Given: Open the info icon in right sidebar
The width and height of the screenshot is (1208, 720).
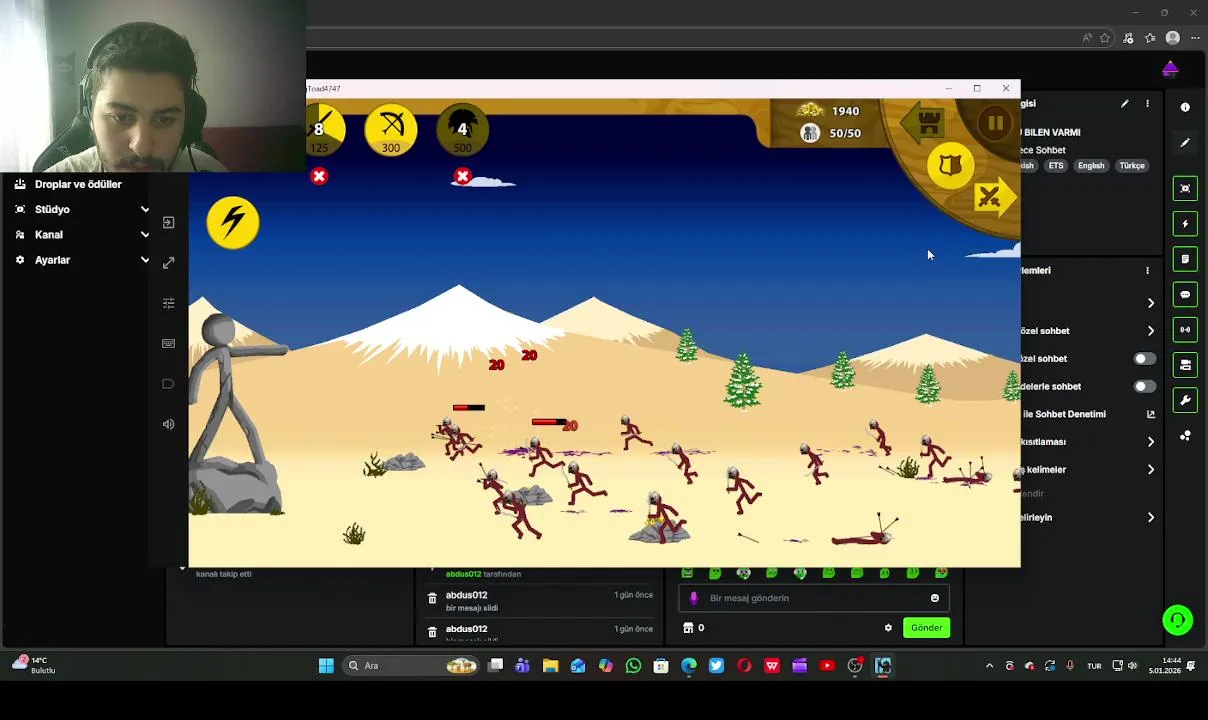Looking at the screenshot, I should [1185, 107].
